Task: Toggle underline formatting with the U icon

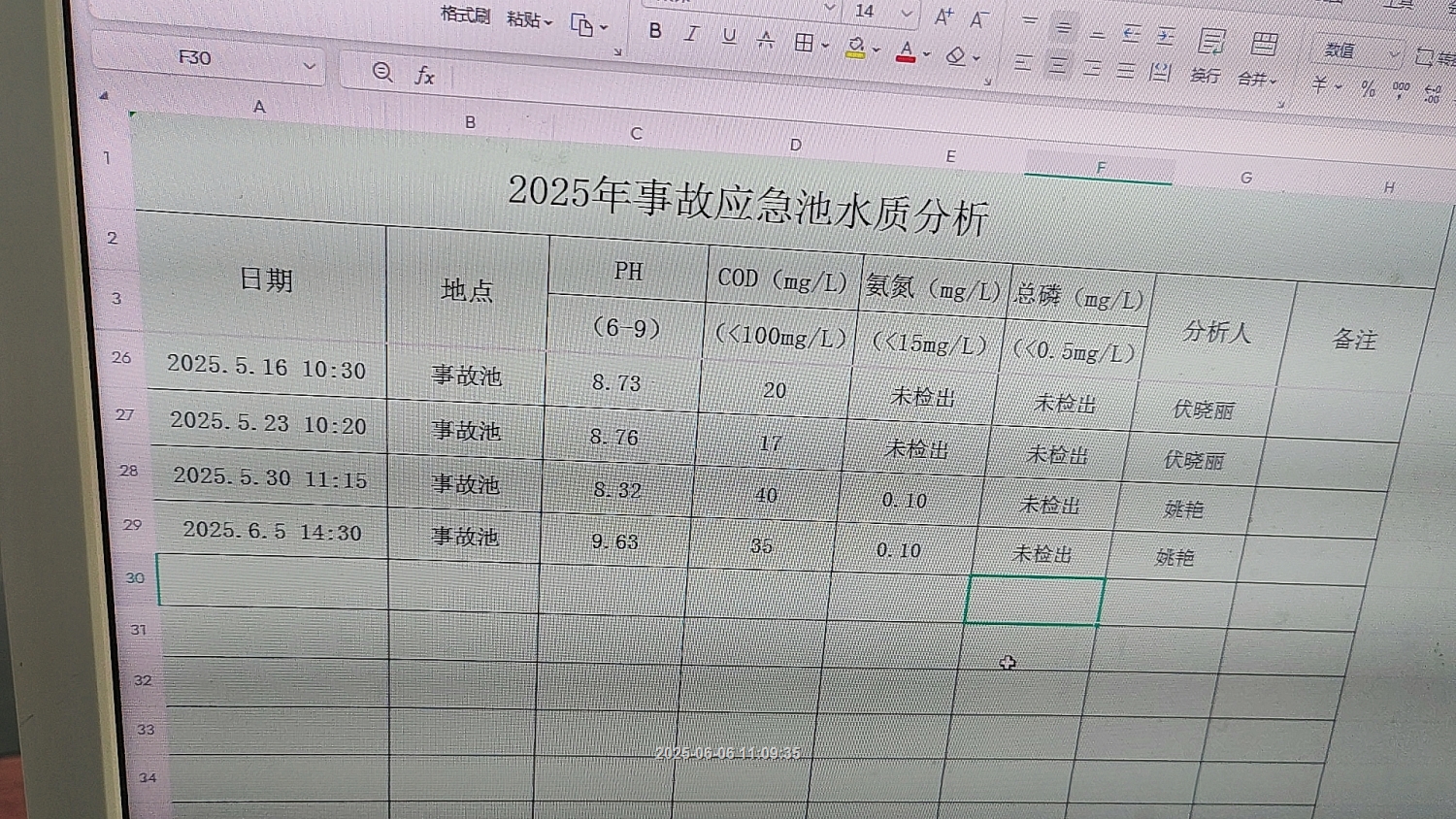Action: (x=729, y=37)
